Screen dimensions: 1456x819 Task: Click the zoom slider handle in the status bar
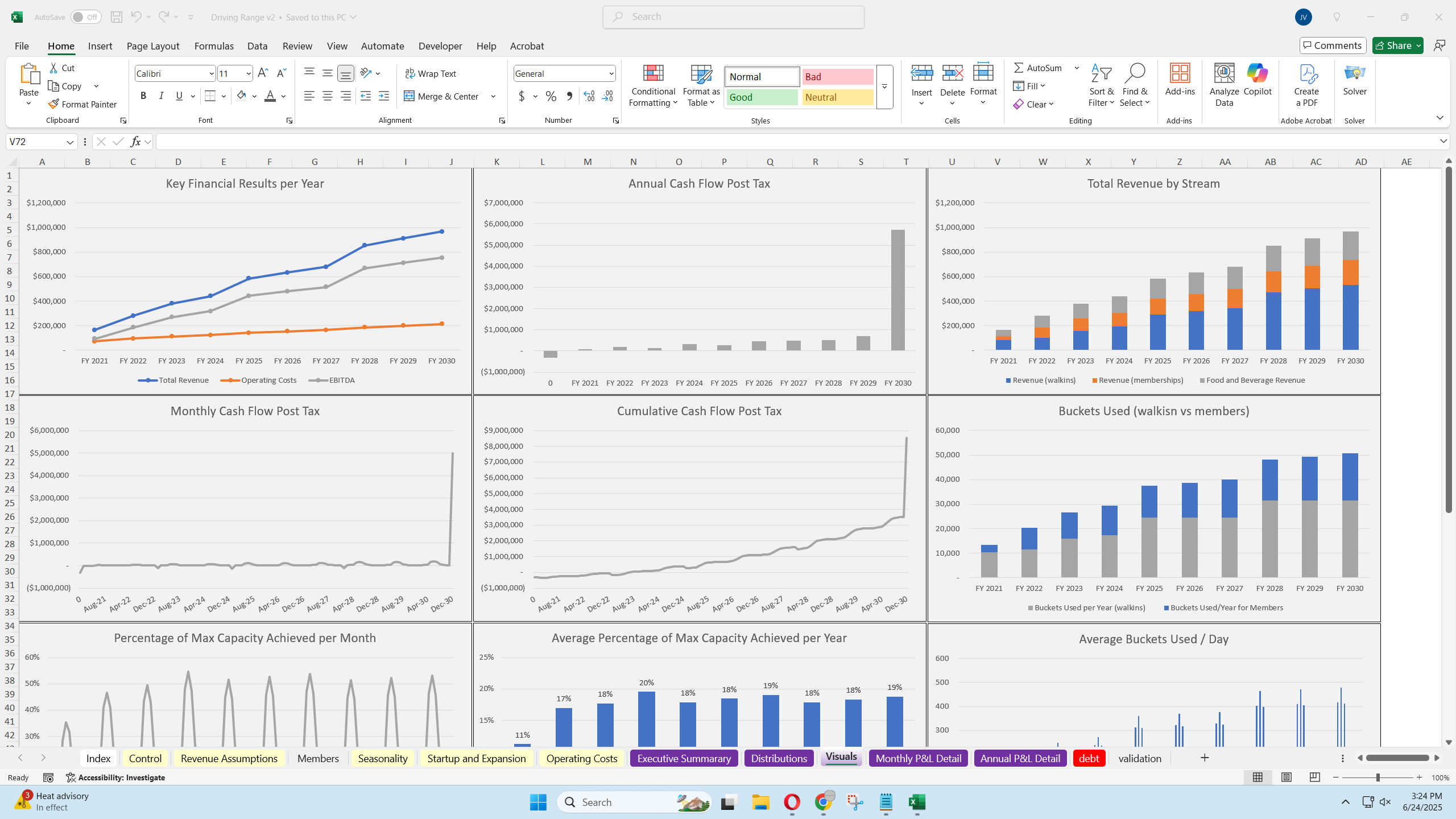(x=1378, y=777)
